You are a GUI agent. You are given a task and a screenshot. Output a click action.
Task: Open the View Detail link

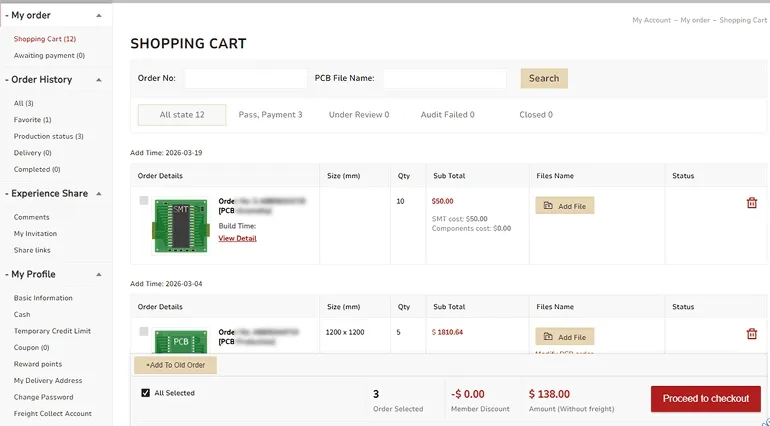[x=237, y=238]
